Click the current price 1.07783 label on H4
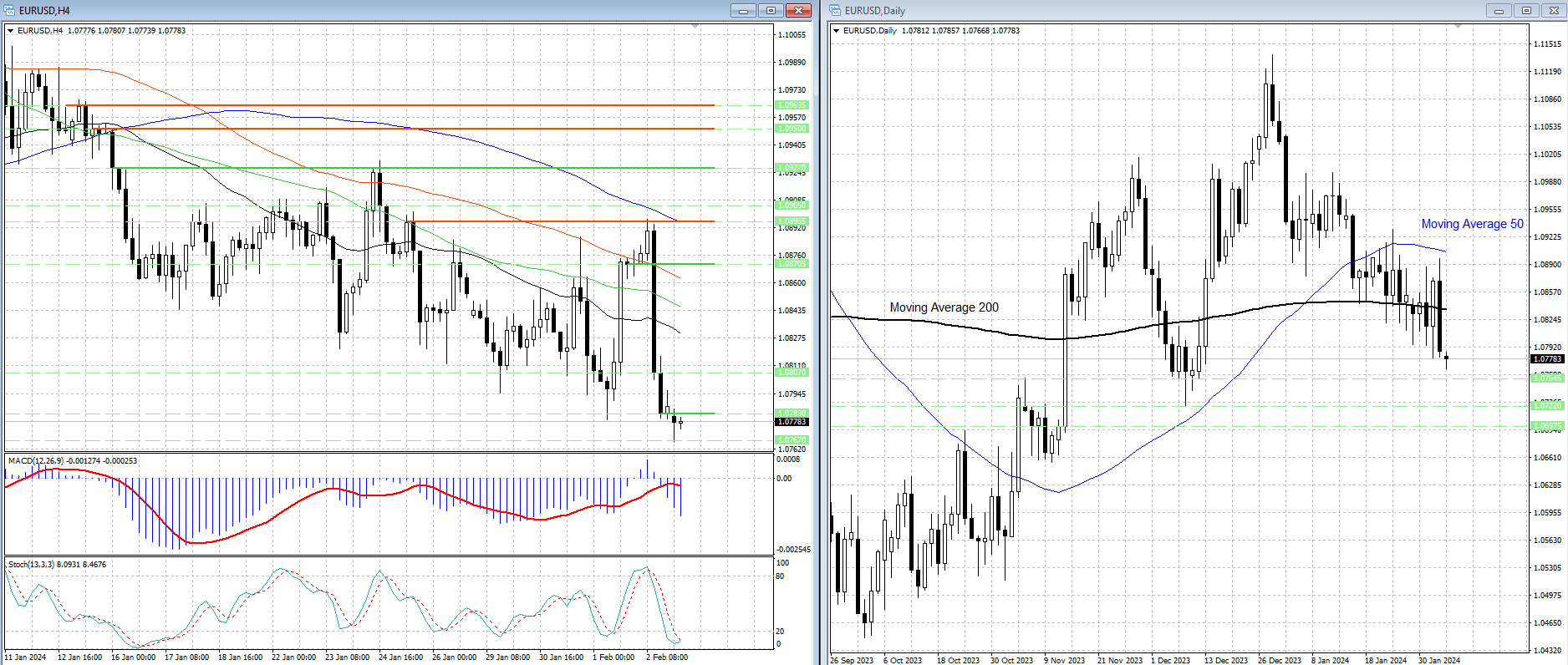 (x=792, y=422)
